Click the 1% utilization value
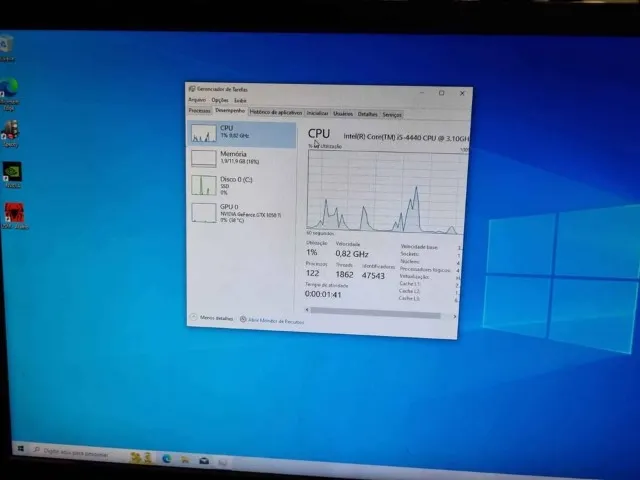Screen dimensions: 640x480 tap(311, 252)
